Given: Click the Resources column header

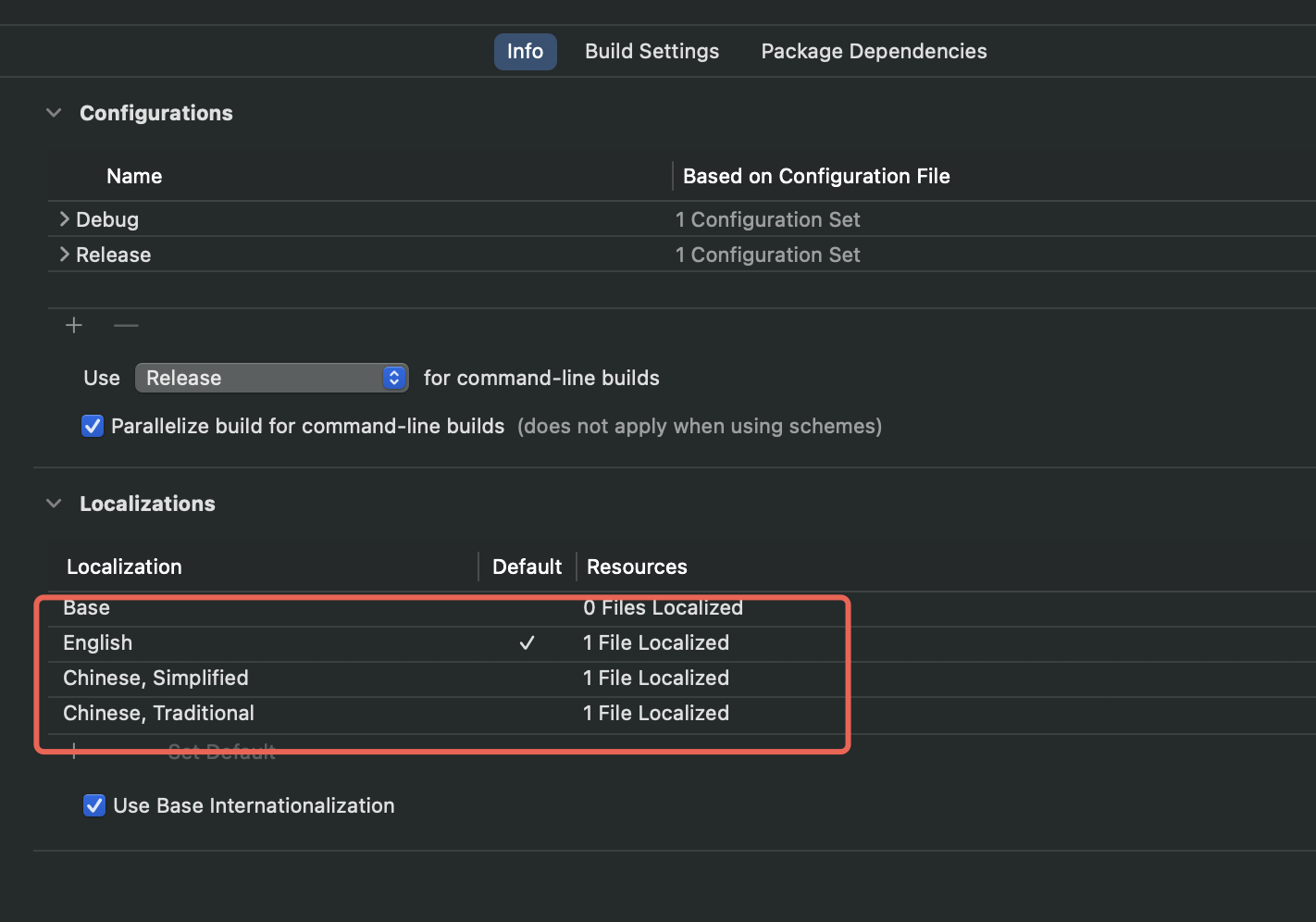Looking at the screenshot, I should [x=637, y=567].
